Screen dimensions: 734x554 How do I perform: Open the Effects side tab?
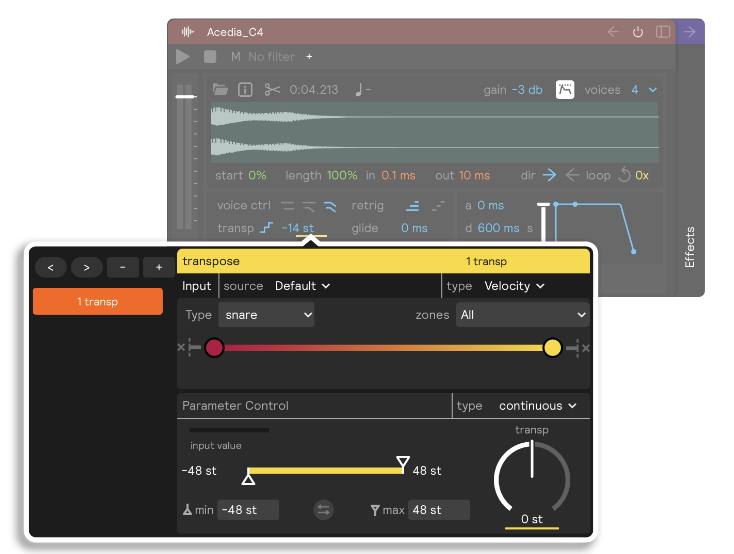[690, 247]
